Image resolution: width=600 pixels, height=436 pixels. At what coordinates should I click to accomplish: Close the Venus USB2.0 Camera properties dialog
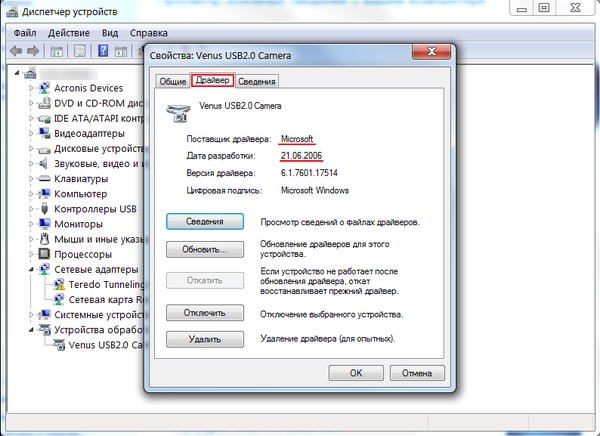point(431,52)
